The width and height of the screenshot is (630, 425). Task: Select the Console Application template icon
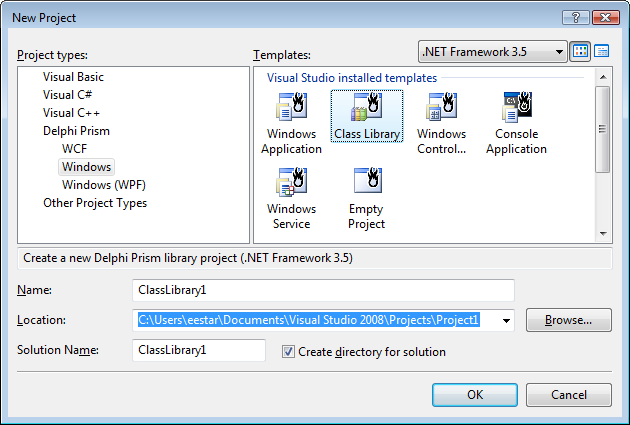(x=517, y=107)
